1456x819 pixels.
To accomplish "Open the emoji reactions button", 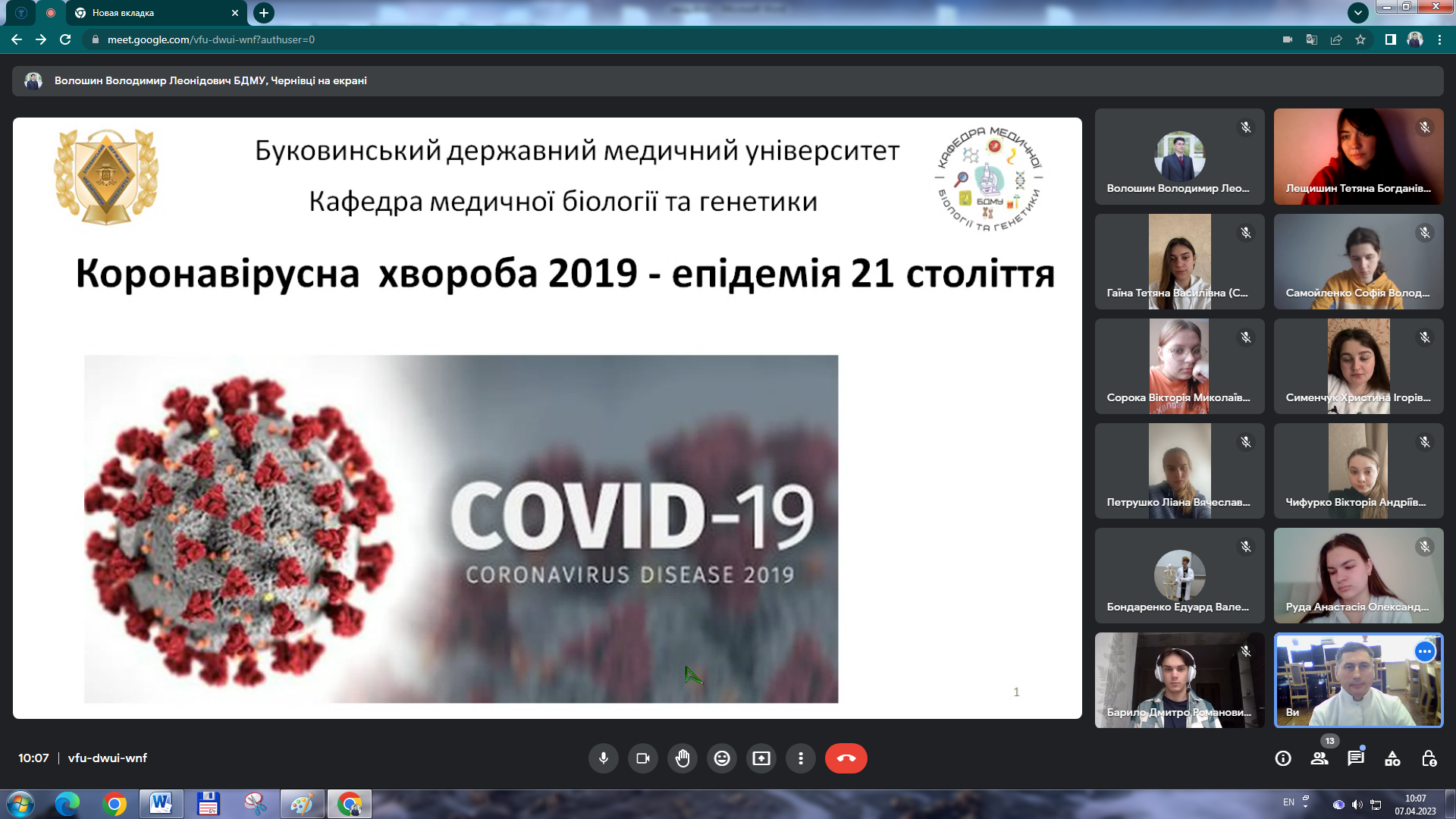I will click(722, 758).
